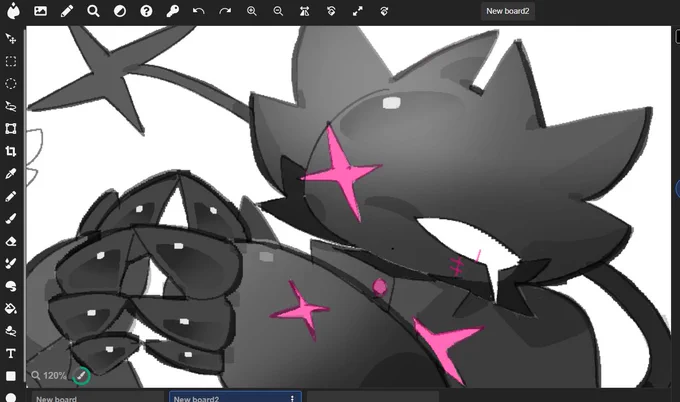Zoom out using the minus magnifier
The height and width of the screenshot is (402, 680).
pos(278,11)
